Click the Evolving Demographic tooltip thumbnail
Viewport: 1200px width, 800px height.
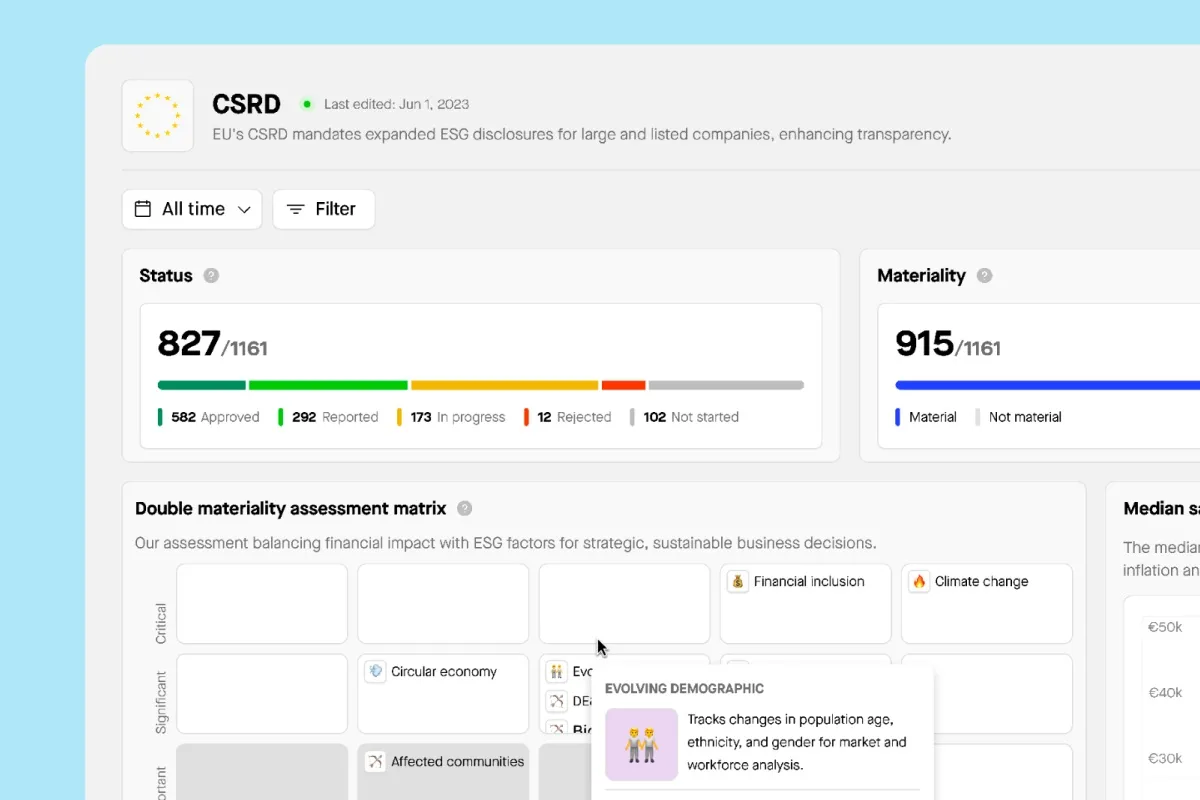(x=641, y=744)
